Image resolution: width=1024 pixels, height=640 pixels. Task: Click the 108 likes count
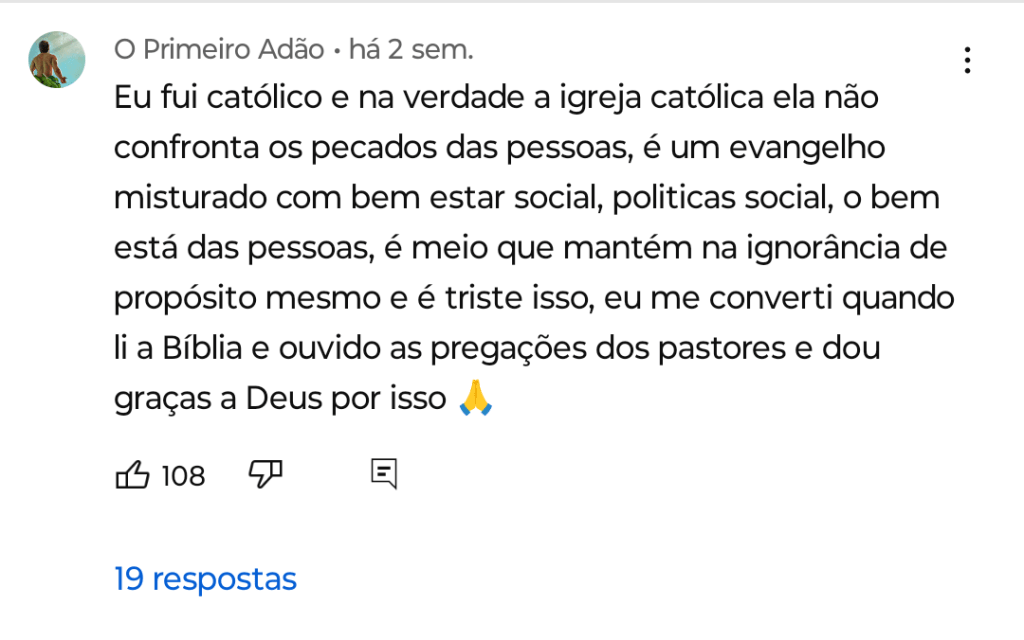point(183,476)
